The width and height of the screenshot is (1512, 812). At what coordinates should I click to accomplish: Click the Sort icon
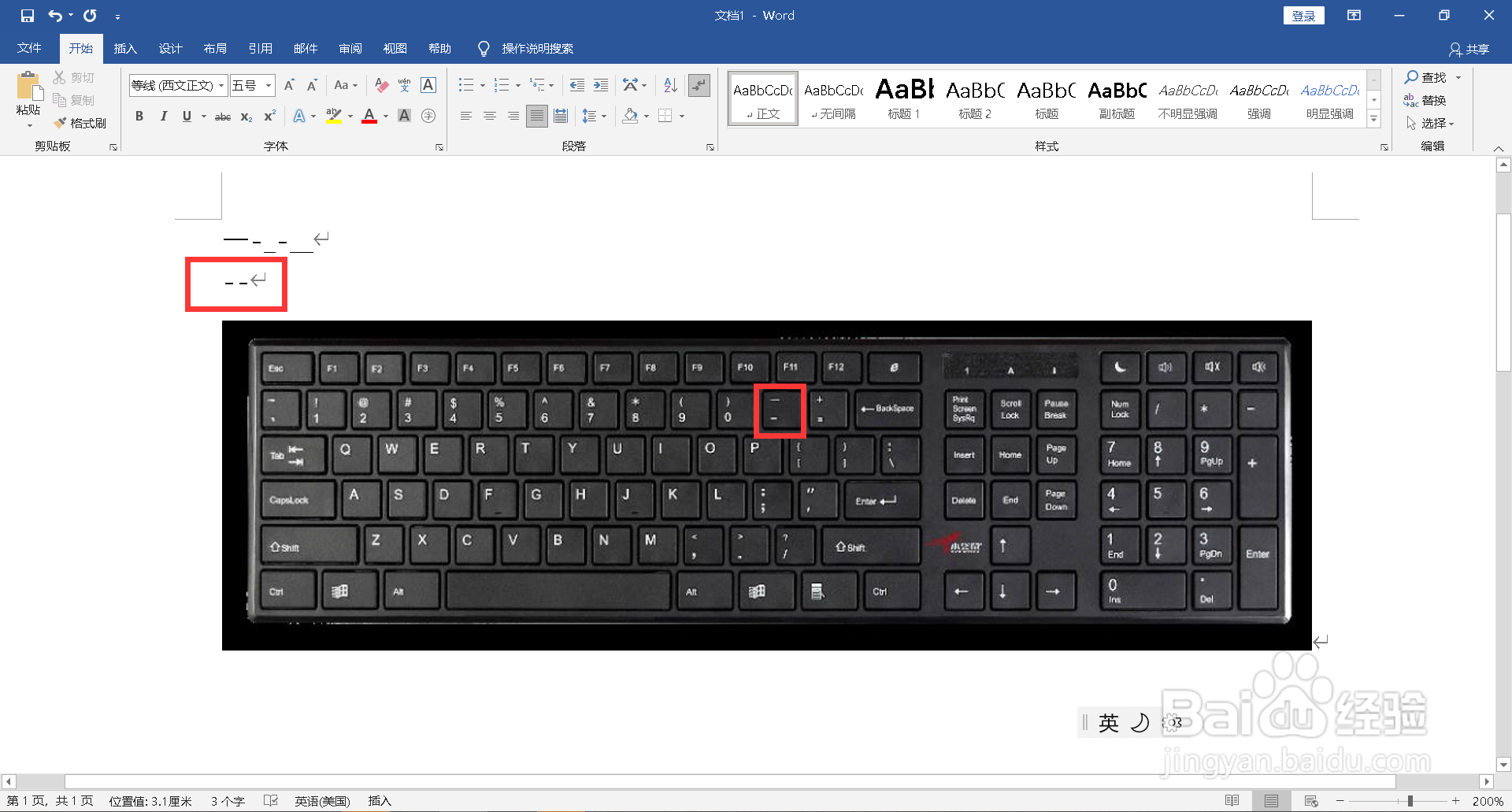click(x=670, y=85)
